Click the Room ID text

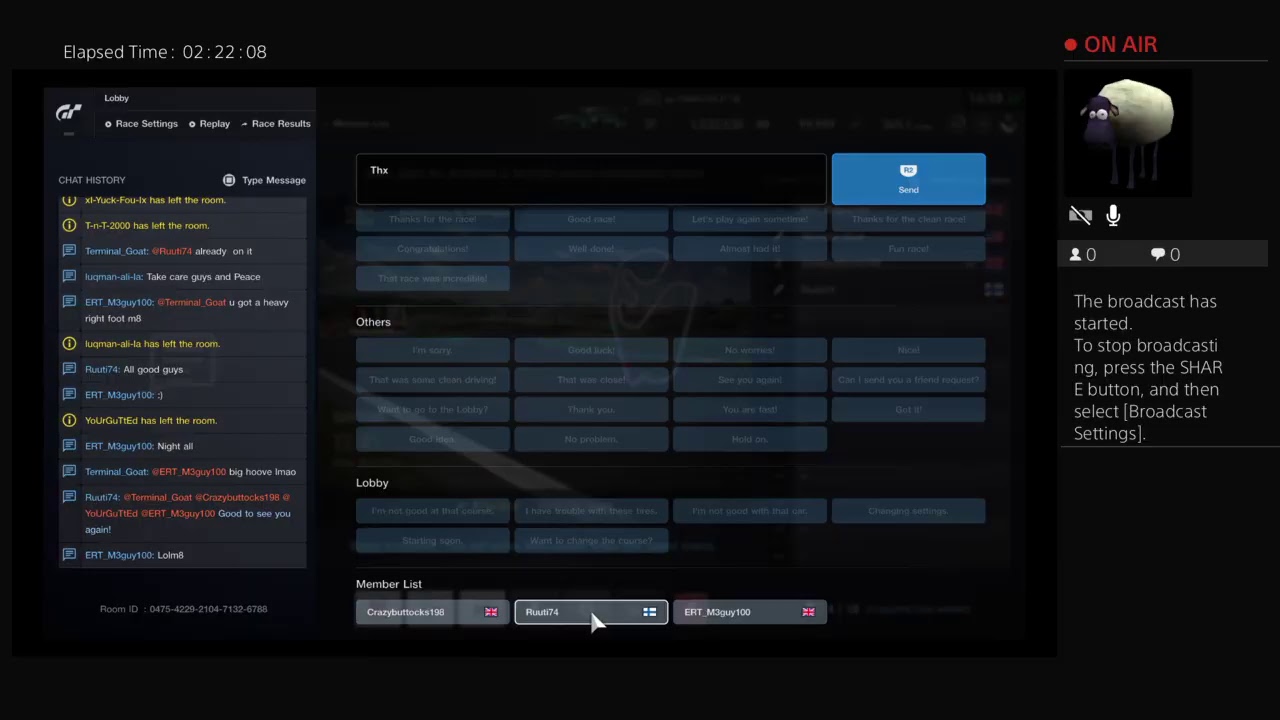point(183,609)
